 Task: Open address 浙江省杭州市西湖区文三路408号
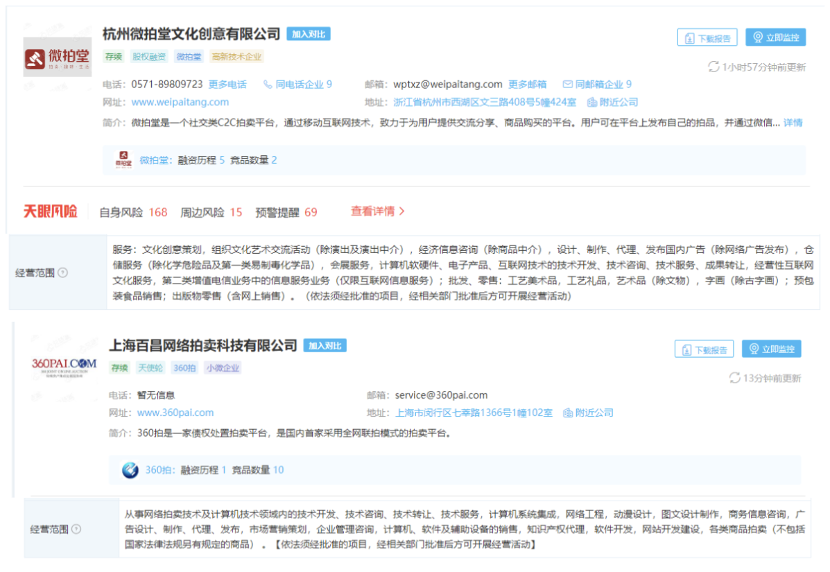pos(484,102)
